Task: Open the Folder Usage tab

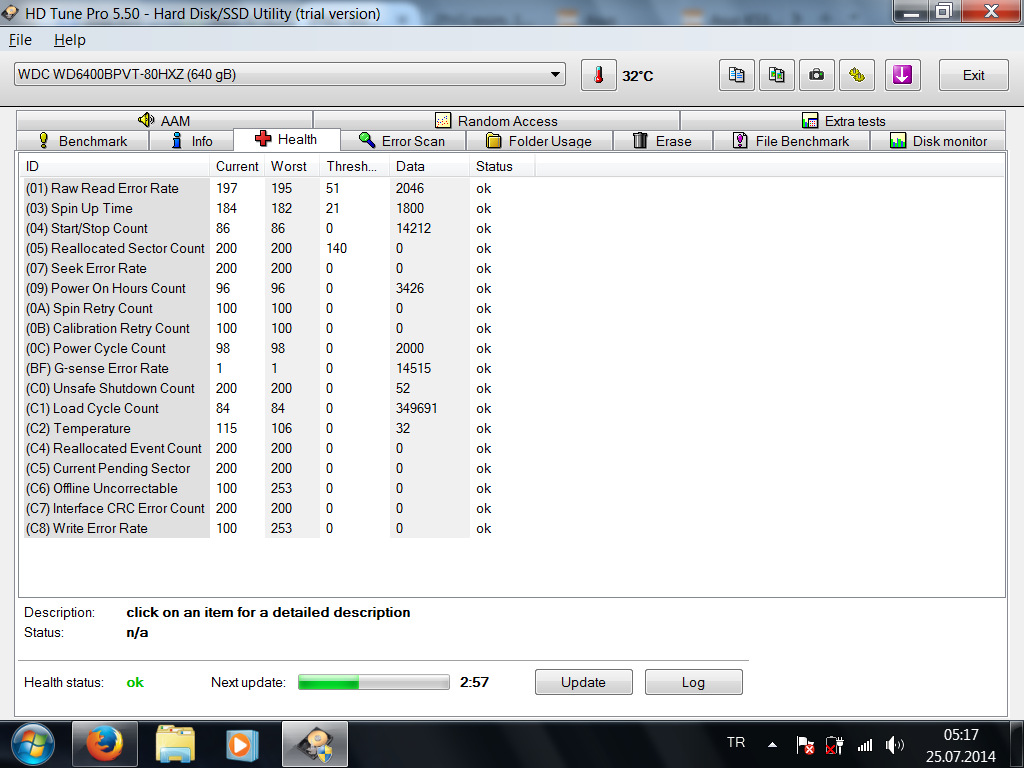Action: click(539, 141)
